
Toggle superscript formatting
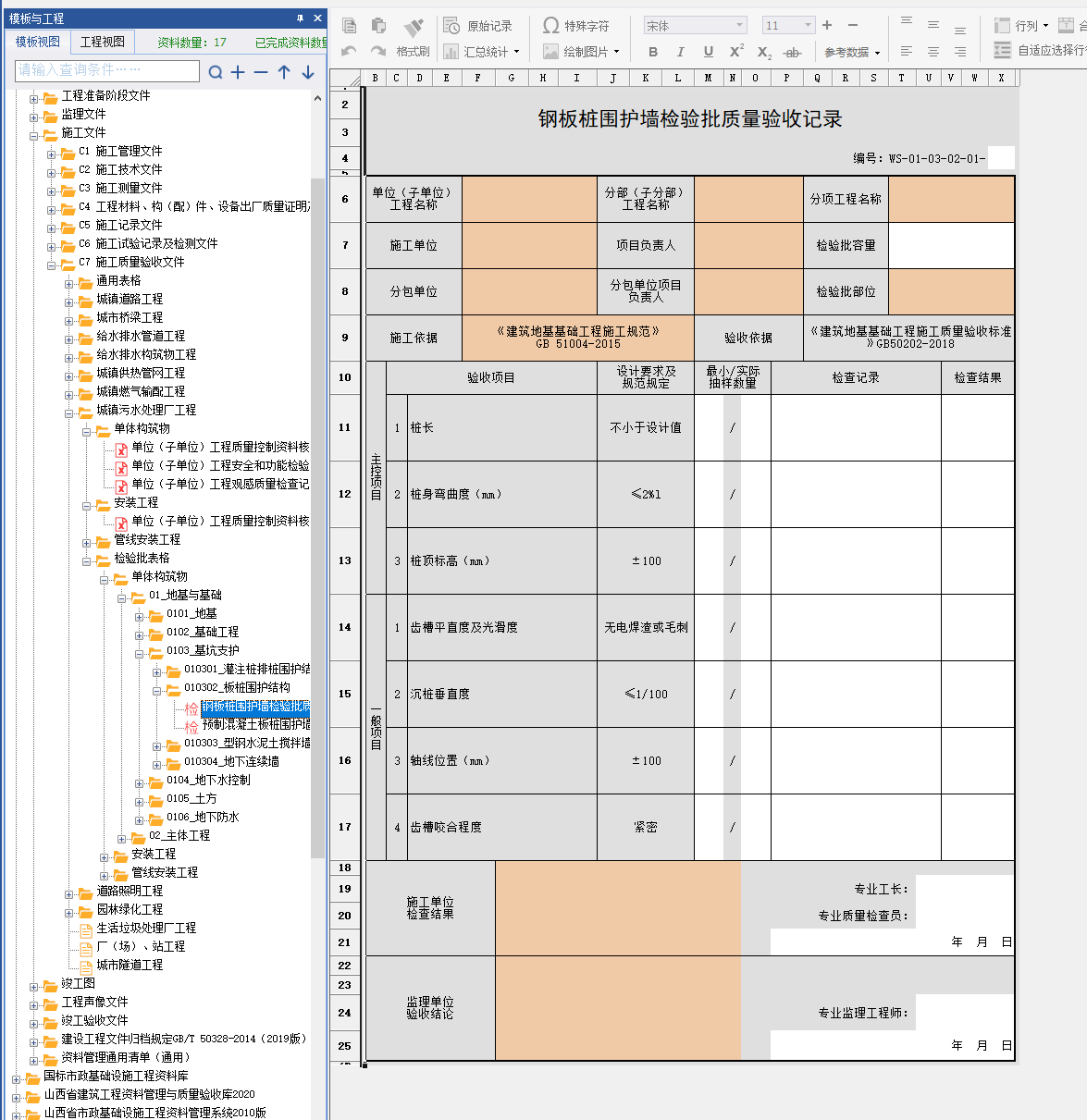click(736, 52)
